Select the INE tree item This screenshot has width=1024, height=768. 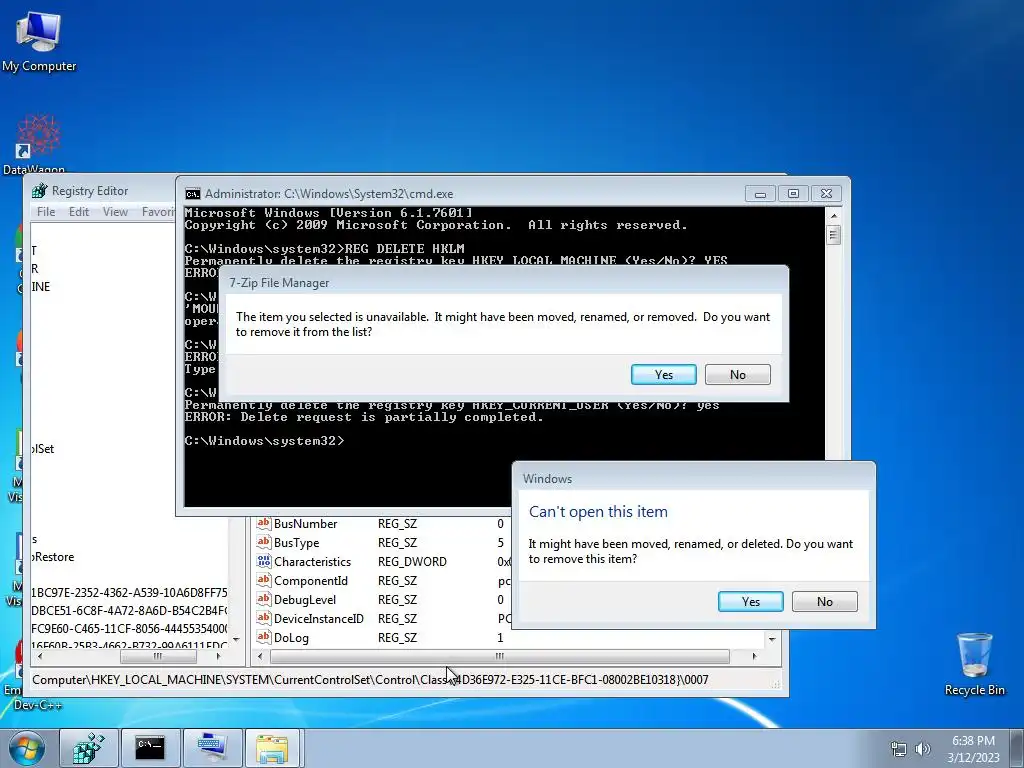[x=40, y=287]
